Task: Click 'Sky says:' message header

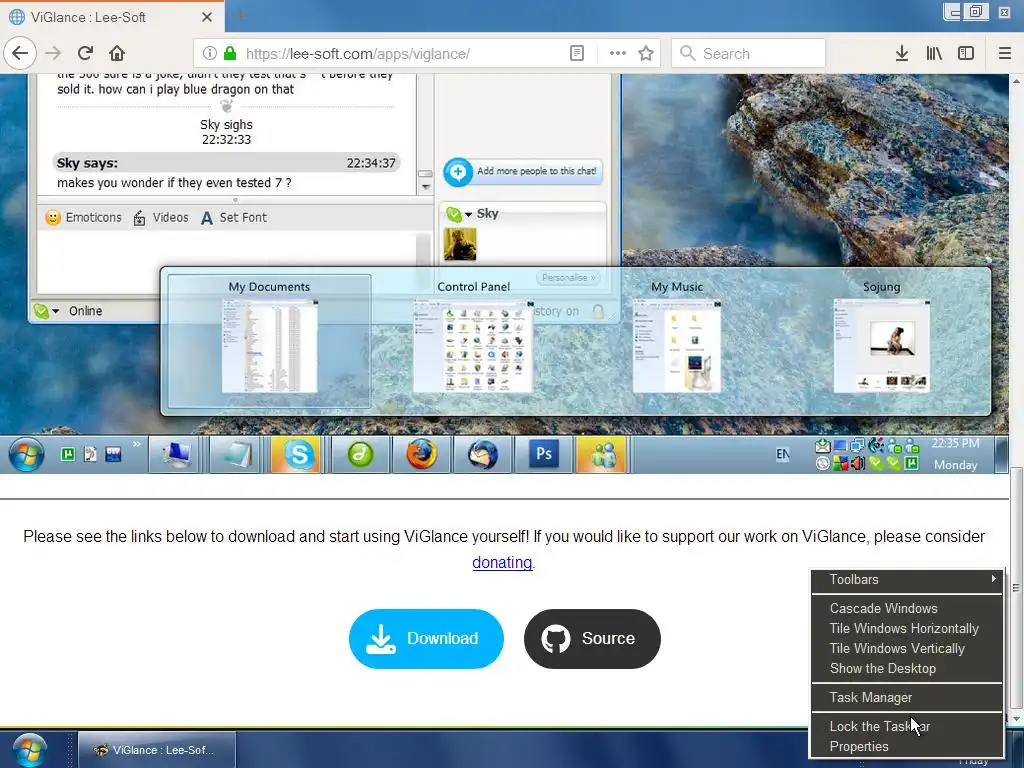Action: click(226, 163)
